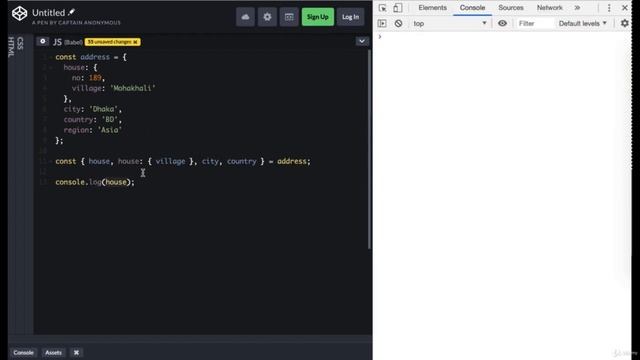Fold the code at 'const address' line
The height and width of the screenshot is (360, 640).
(x=51, y=58)
